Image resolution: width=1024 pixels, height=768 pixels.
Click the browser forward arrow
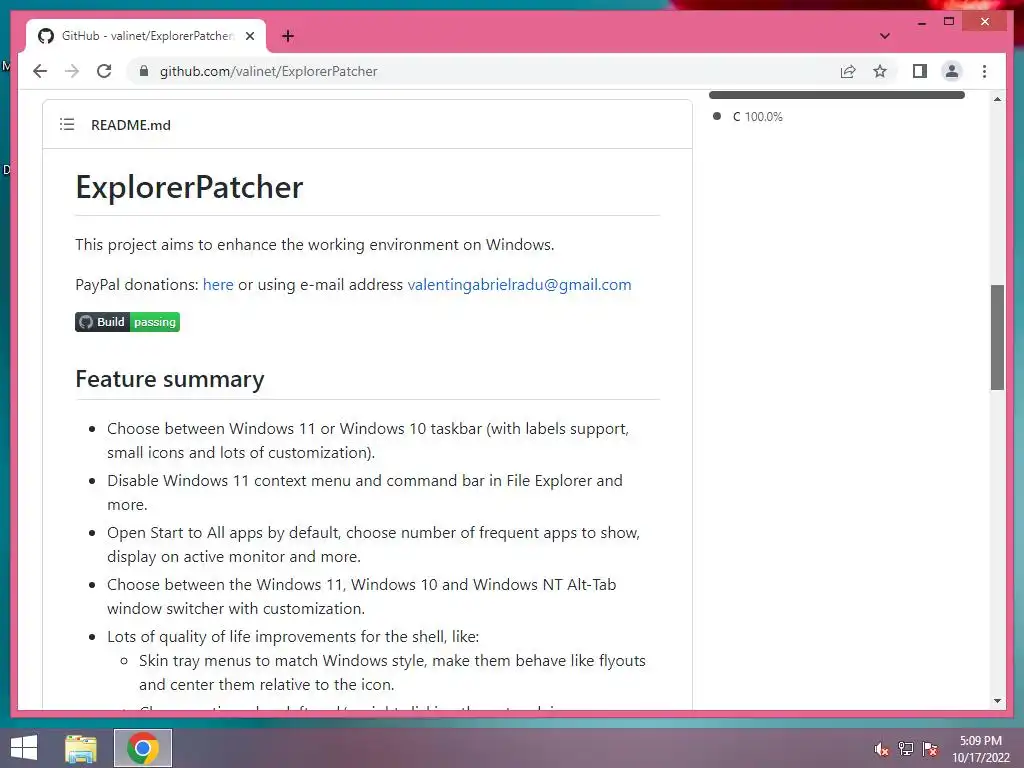(72, 71)
